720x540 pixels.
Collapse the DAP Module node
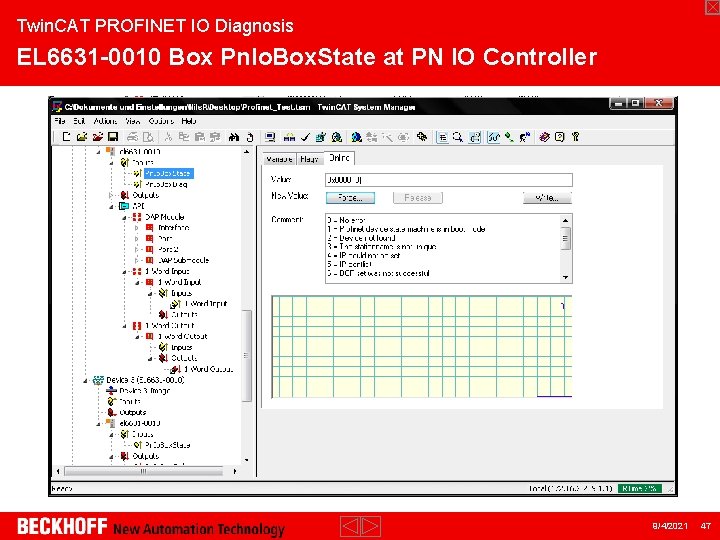(124, 217)
